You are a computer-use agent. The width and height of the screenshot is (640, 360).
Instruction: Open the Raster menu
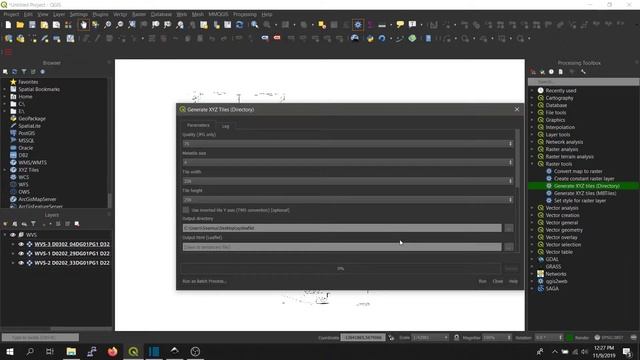[139, 14]
